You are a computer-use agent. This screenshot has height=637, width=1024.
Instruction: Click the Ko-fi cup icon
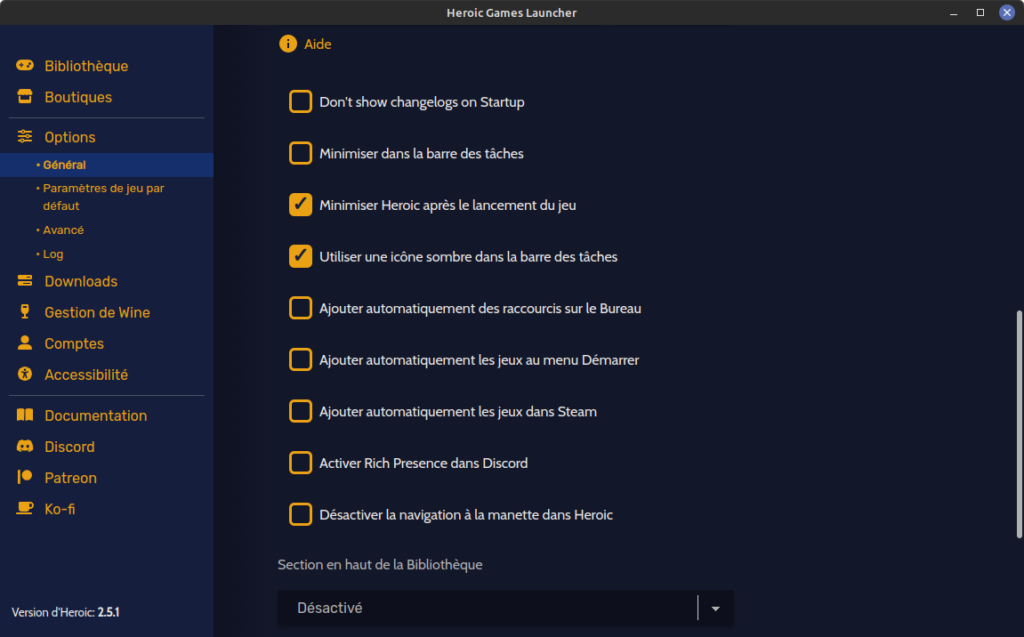[25, 508]
